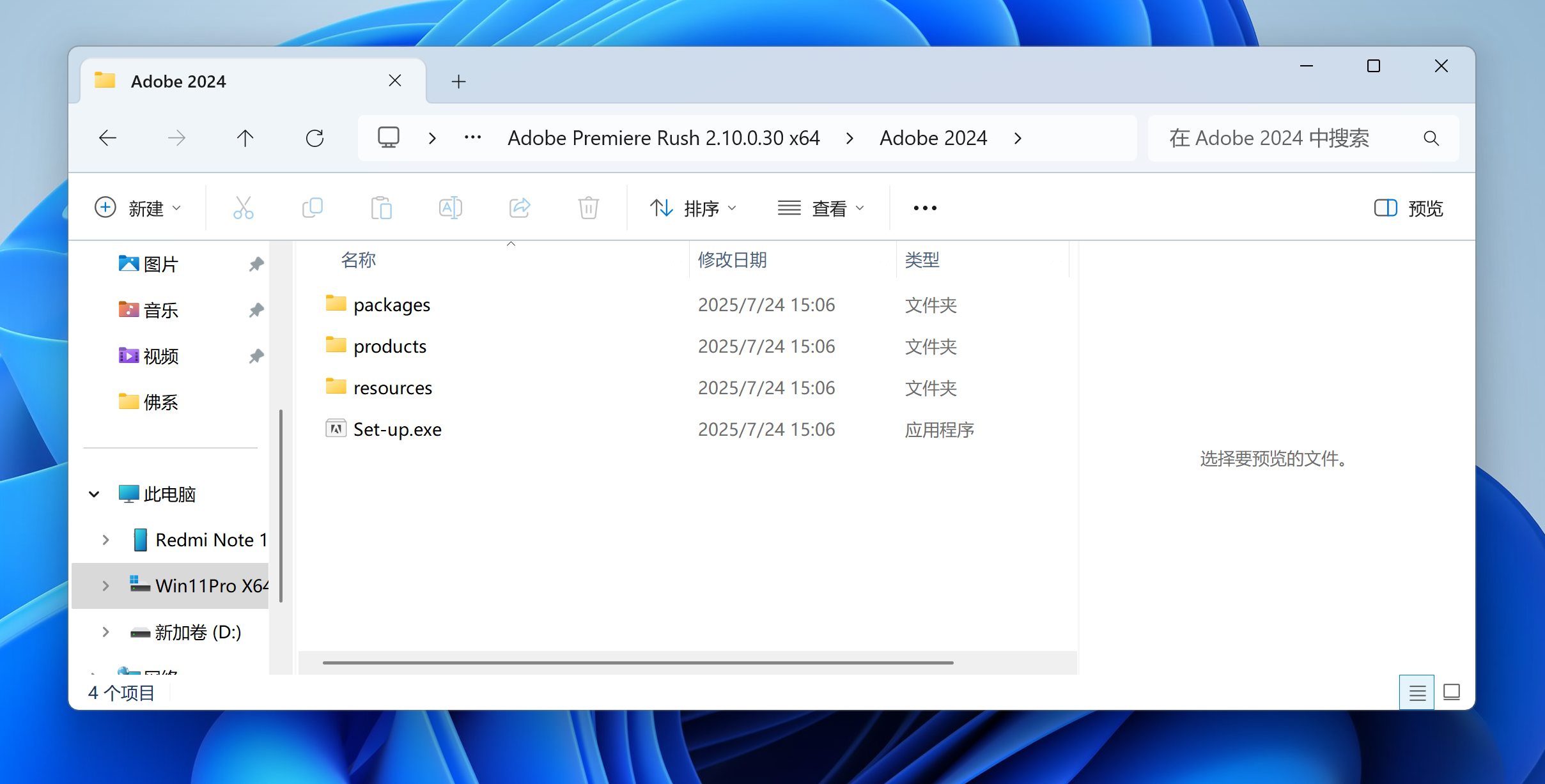Refresh the current folder
Viewport: 1545px width, 784px height.
coord(314,138)
